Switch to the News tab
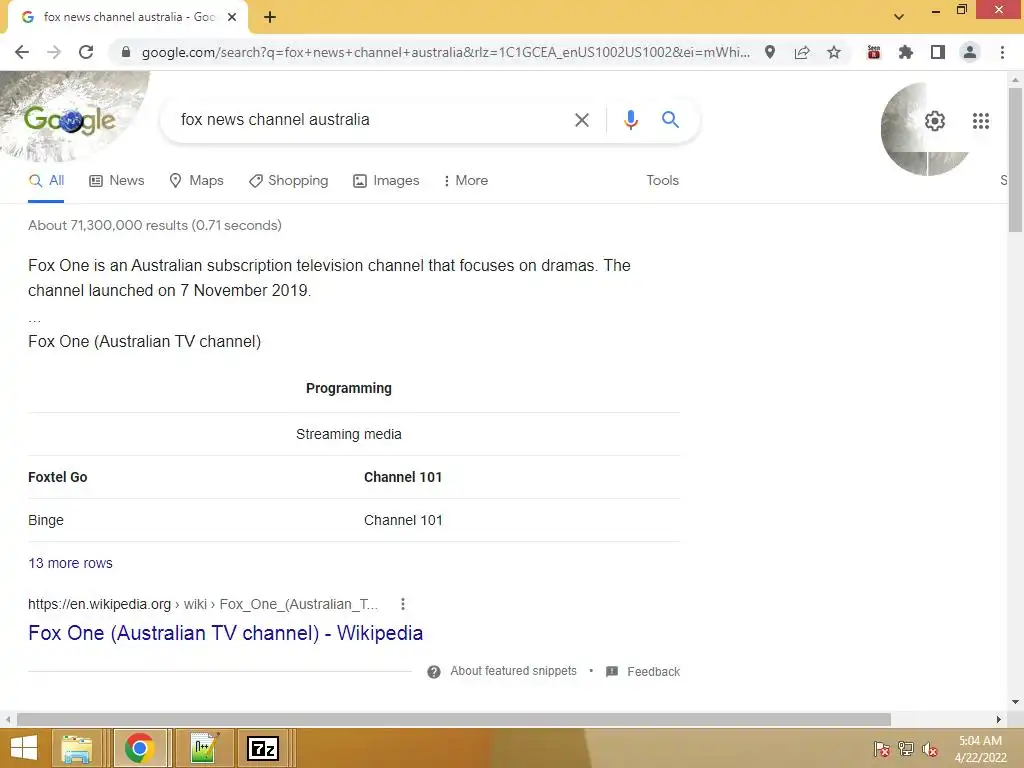The height and width of the screenshot is (768, 1024). tap(117, 180)
